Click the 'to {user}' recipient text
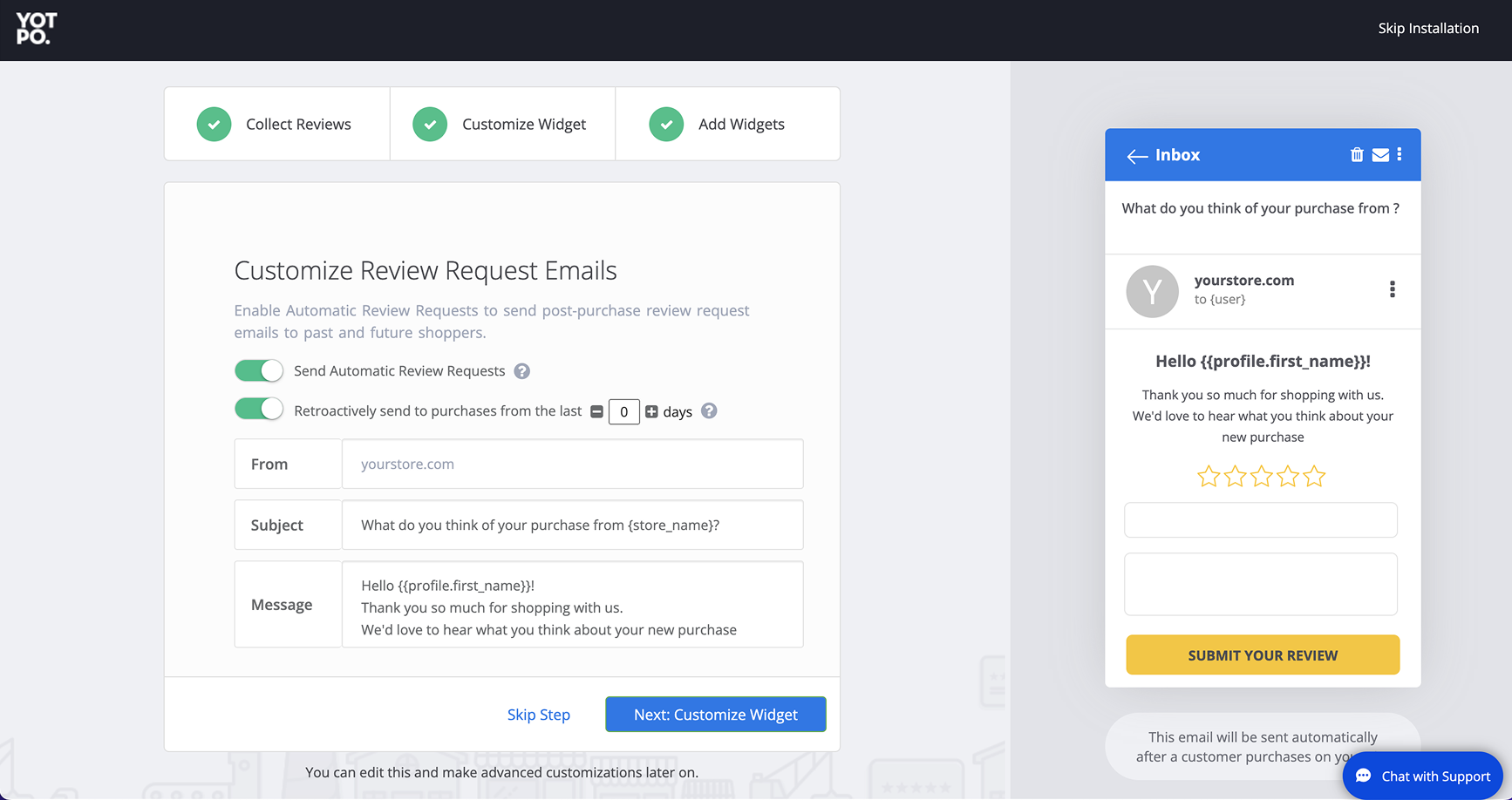The width and height of the screenshot is (1512, 800). (1220, 300)
